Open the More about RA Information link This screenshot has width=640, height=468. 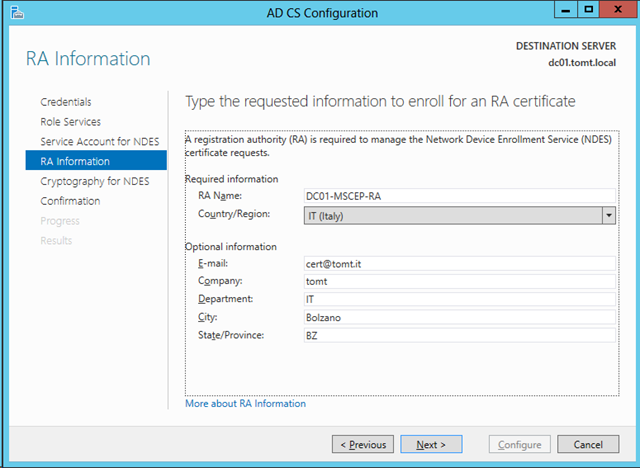click(245, 404)
